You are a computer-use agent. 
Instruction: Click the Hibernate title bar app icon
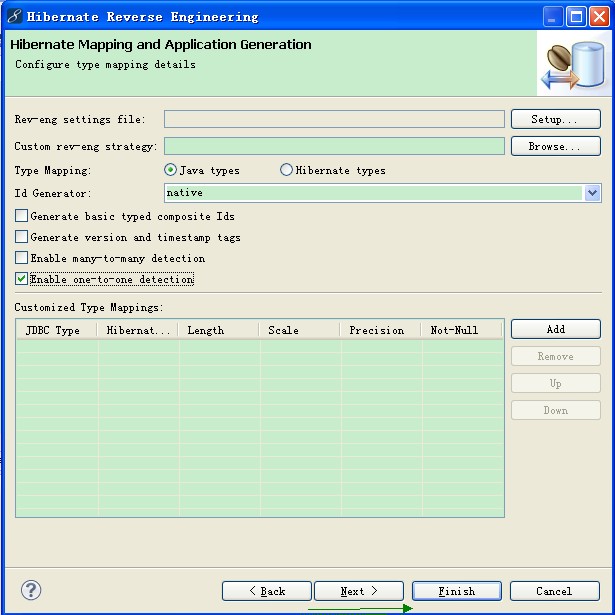pyautogui.click(x=15, y=16)
